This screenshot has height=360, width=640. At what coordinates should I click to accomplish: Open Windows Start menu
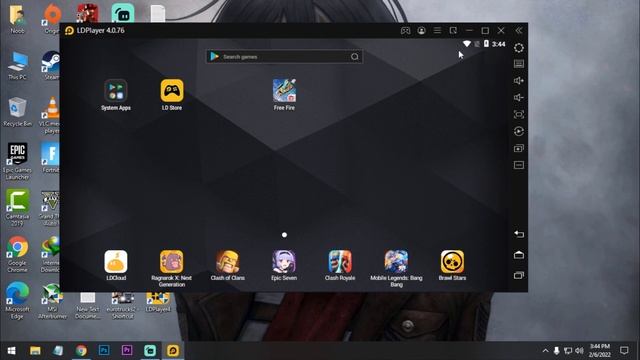(11, 351)
